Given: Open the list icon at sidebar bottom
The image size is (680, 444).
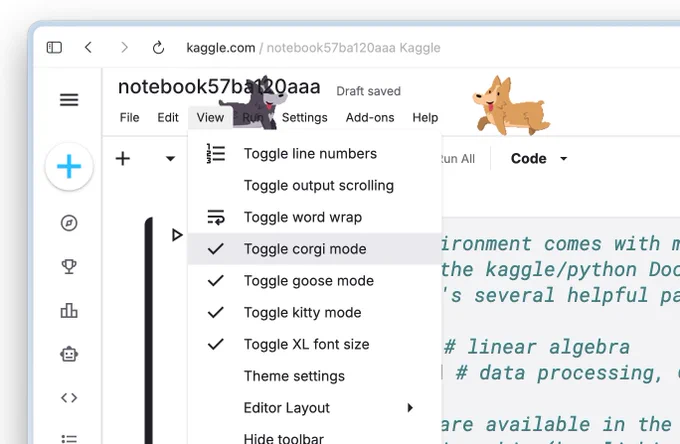Looking at the screenshot, I should tap(69, 438).
